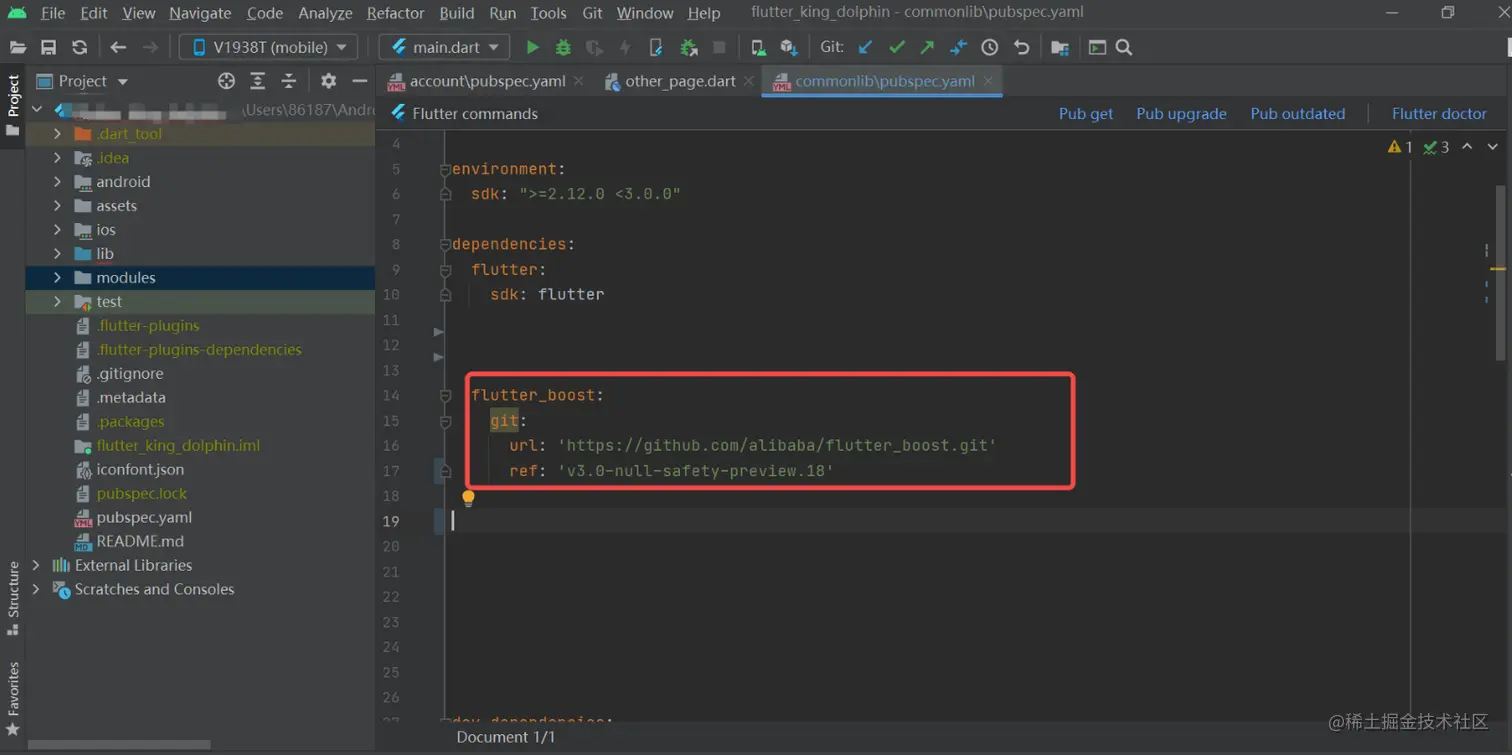The image size is (1512, 755).
Task: Click Expand All in Project panel
Action: click(x=257, y=81)
